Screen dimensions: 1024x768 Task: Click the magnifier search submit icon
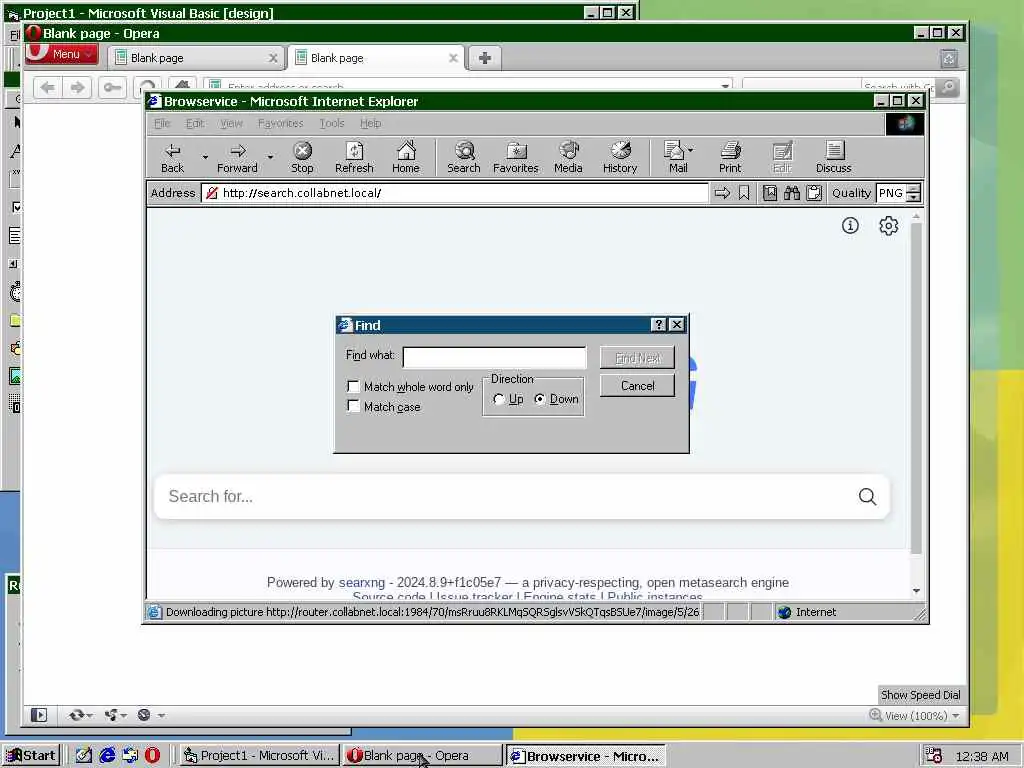(x=867, y=496)
